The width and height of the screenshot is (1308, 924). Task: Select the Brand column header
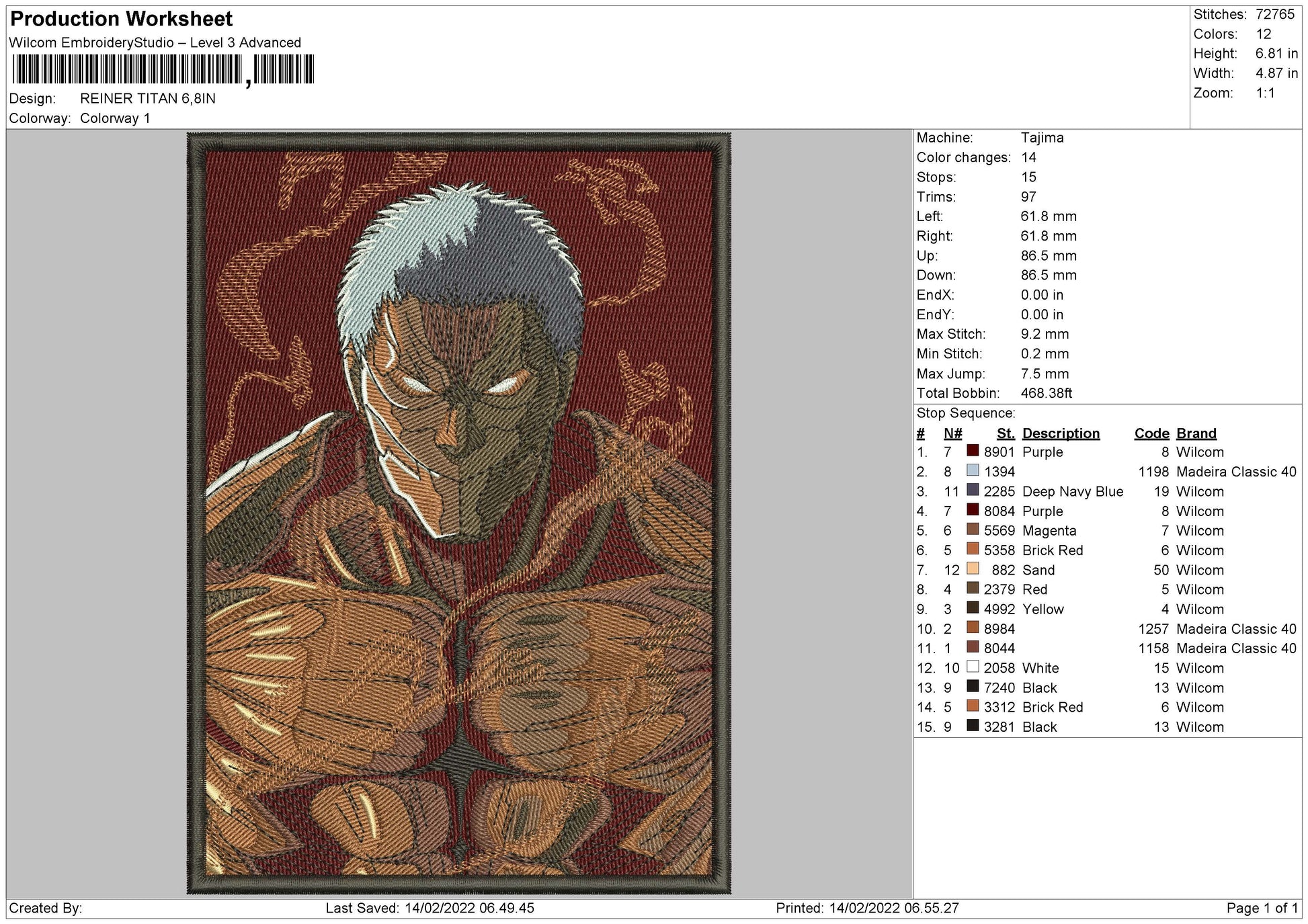[1196, 433]
